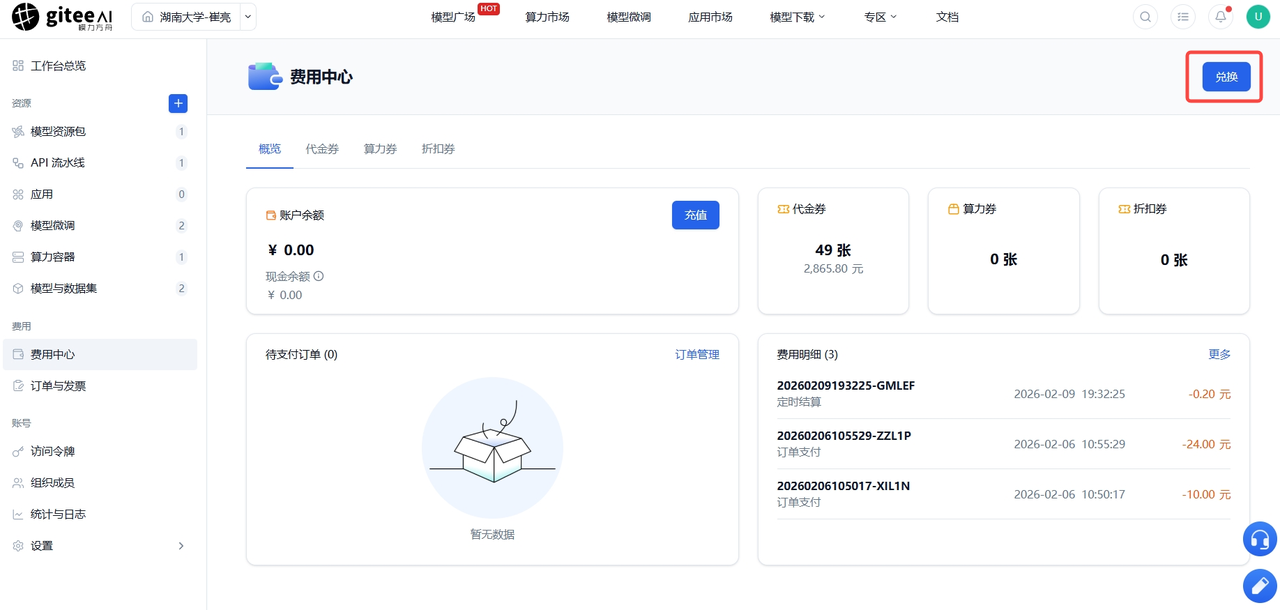Expand the 模型下载 menu

(797, 17)
